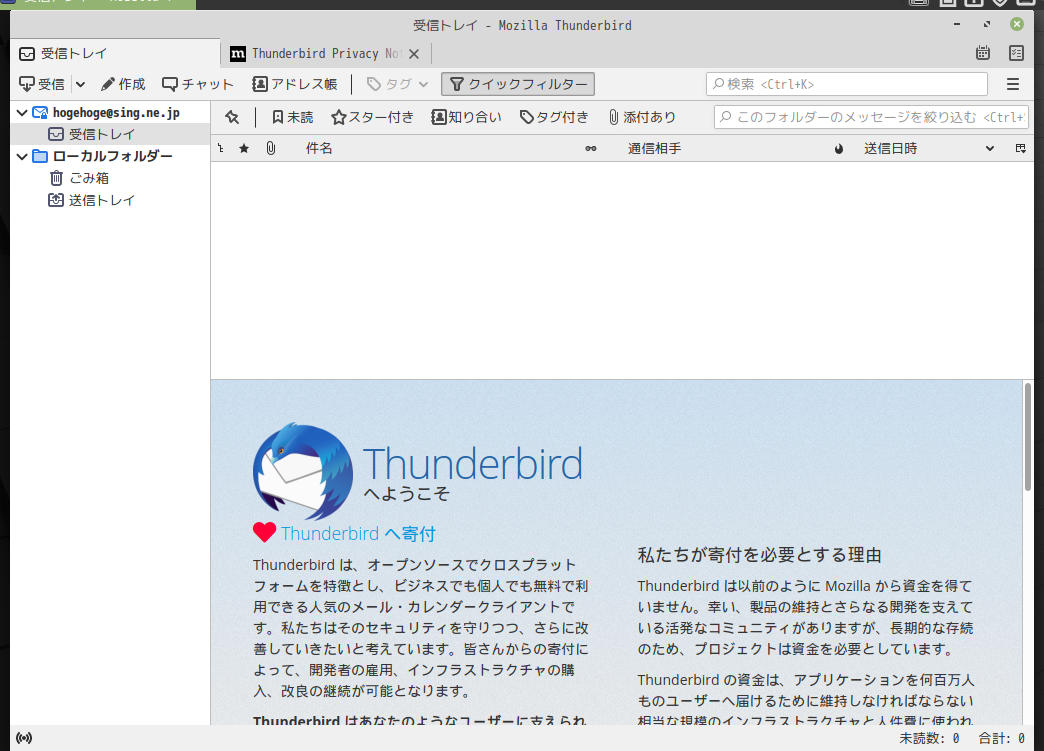Open the タグ tag dropdown
Screen dimensions: 1044x751
(x=397, y=84)
